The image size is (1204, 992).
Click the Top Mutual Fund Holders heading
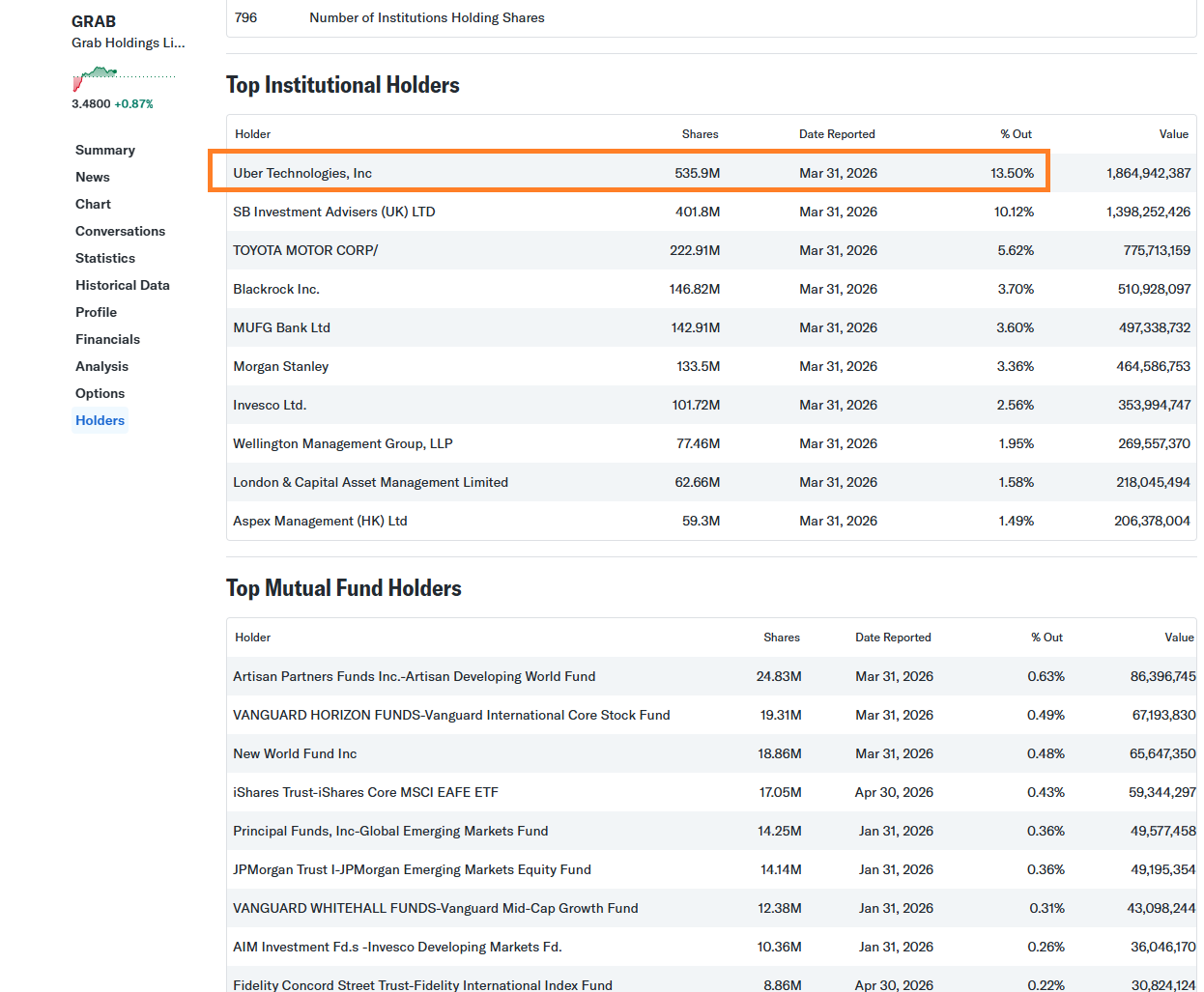pyautogui.click(x=343, y=588)
